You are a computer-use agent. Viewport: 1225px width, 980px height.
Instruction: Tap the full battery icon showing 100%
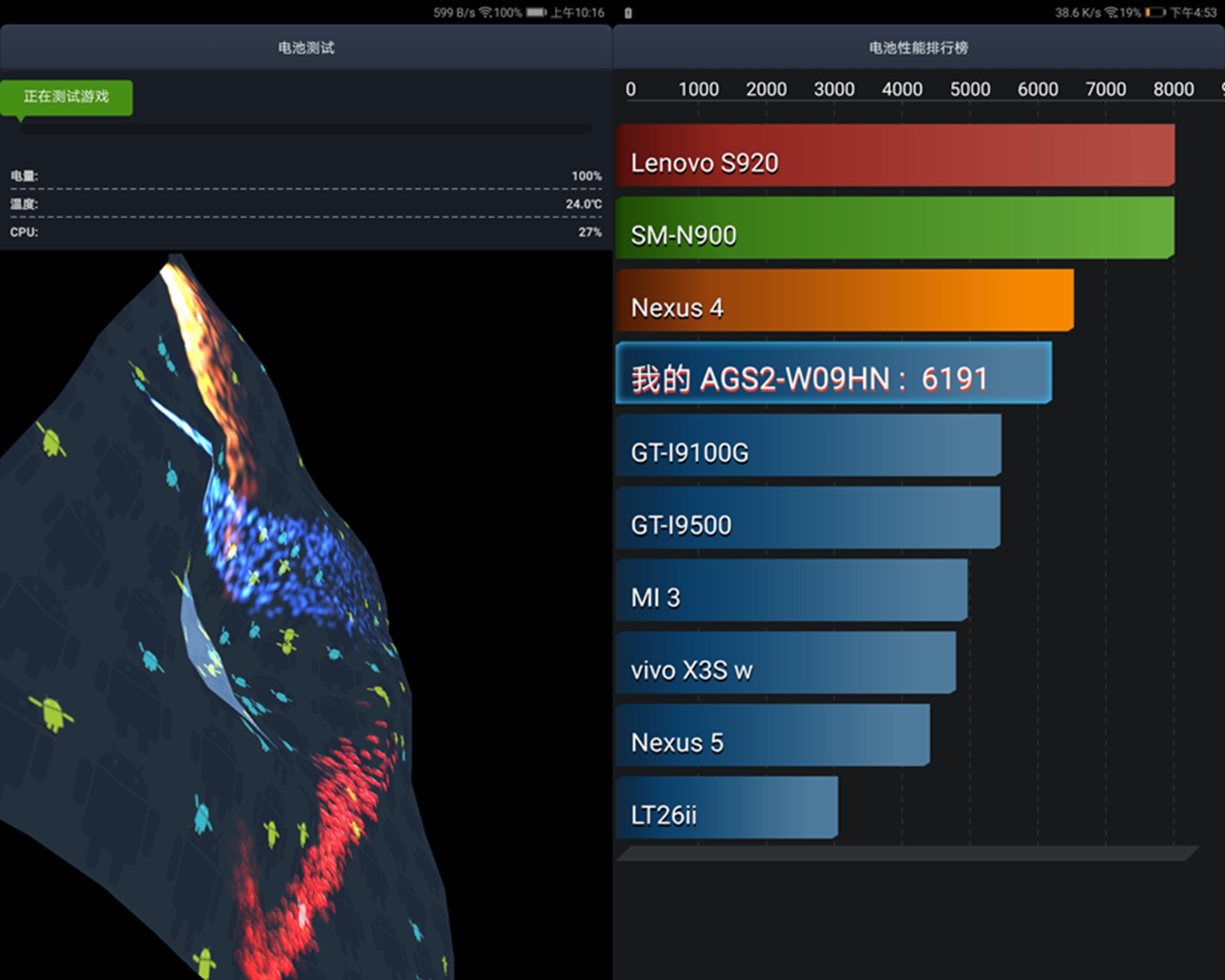(536, 12)
